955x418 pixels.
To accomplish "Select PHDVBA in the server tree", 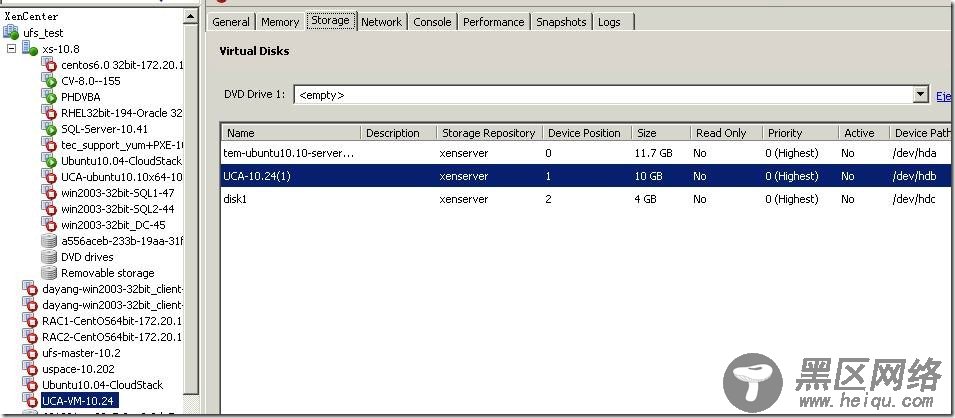I will pos(80,96).
